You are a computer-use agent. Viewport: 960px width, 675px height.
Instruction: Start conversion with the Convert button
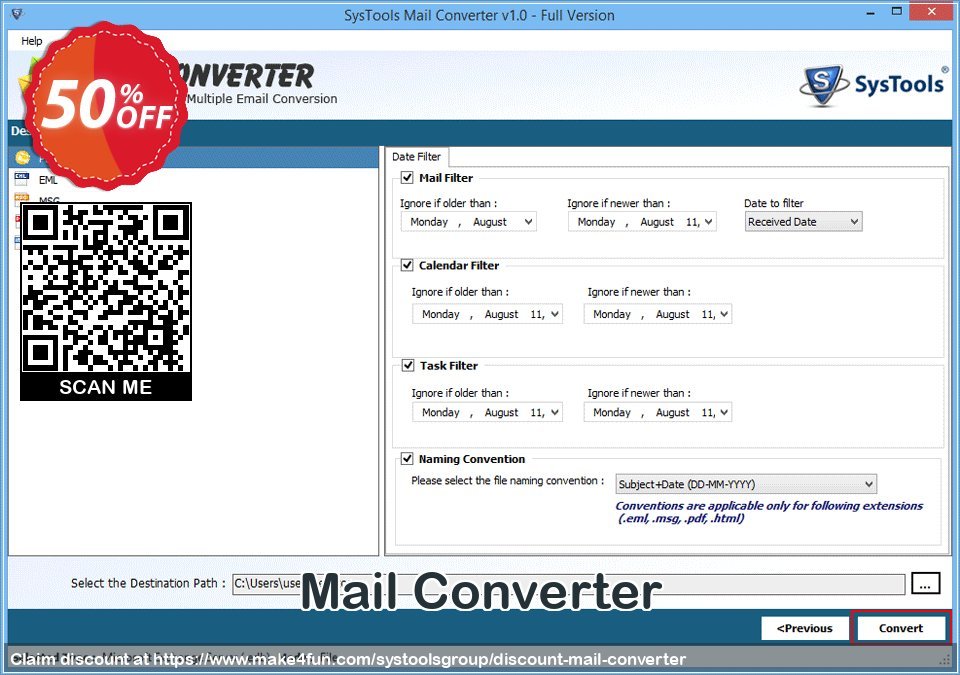coord(901,628)
